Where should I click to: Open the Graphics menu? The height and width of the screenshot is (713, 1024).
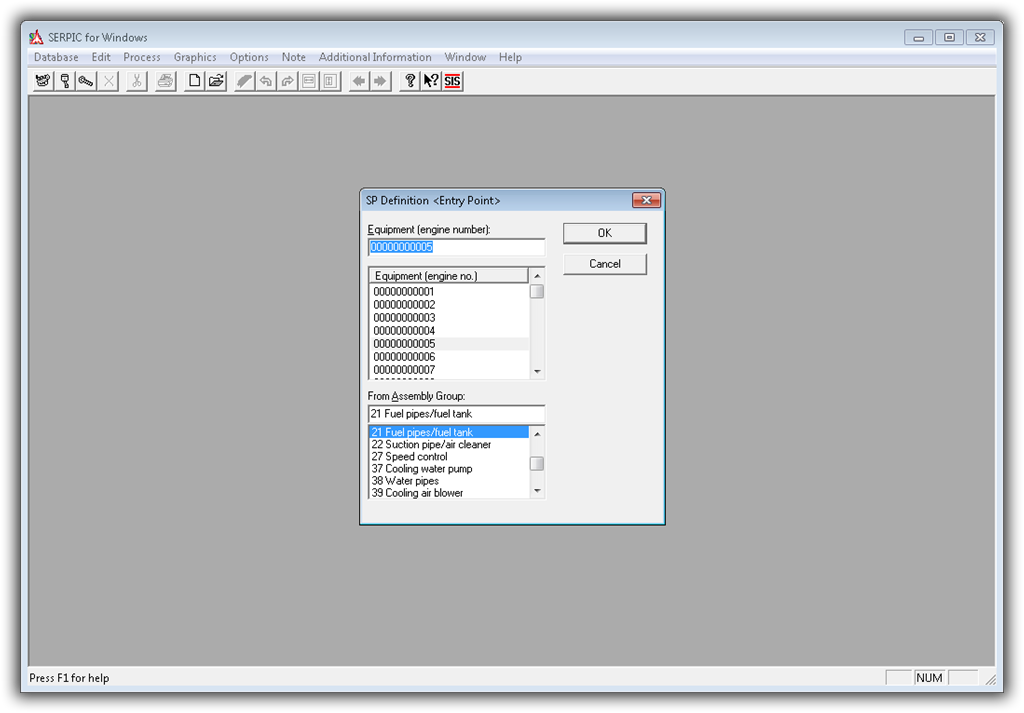coord(195,57)
